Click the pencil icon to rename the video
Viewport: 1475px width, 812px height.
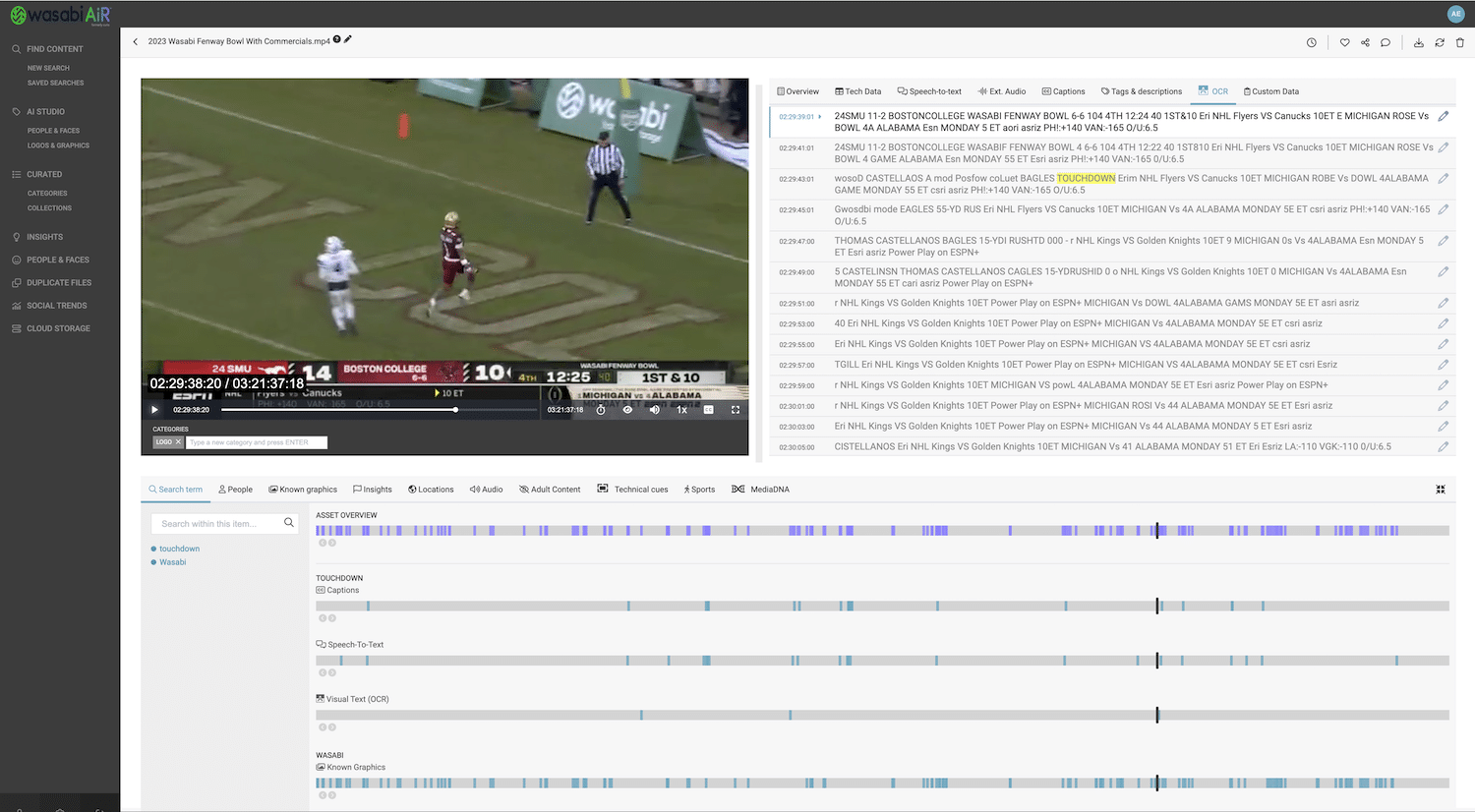click(348, 39)
